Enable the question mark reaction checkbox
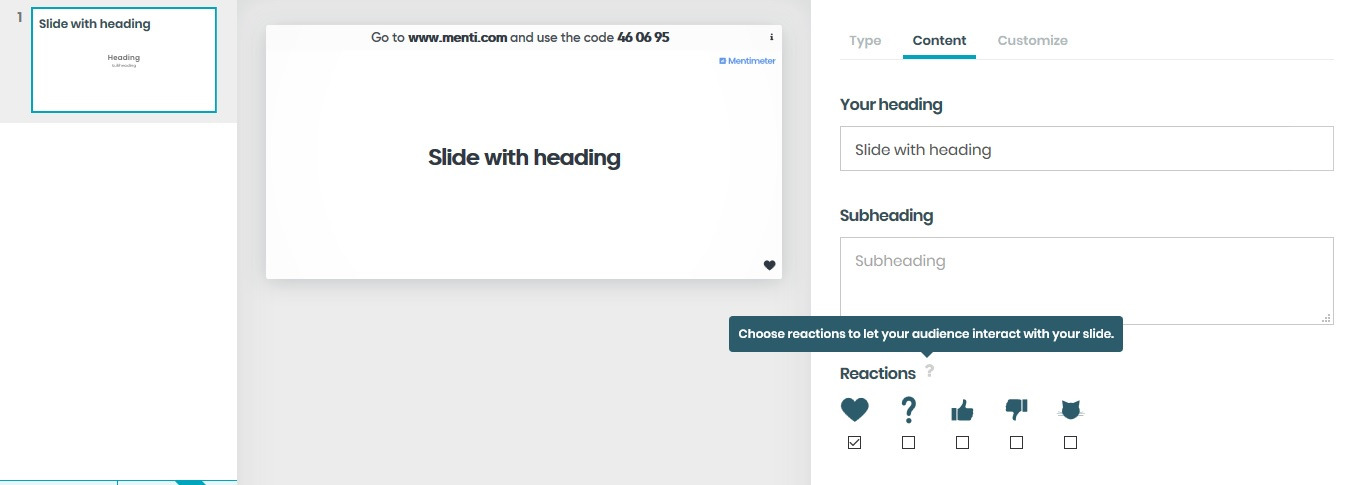1363x485 pixels. (908, 443)
